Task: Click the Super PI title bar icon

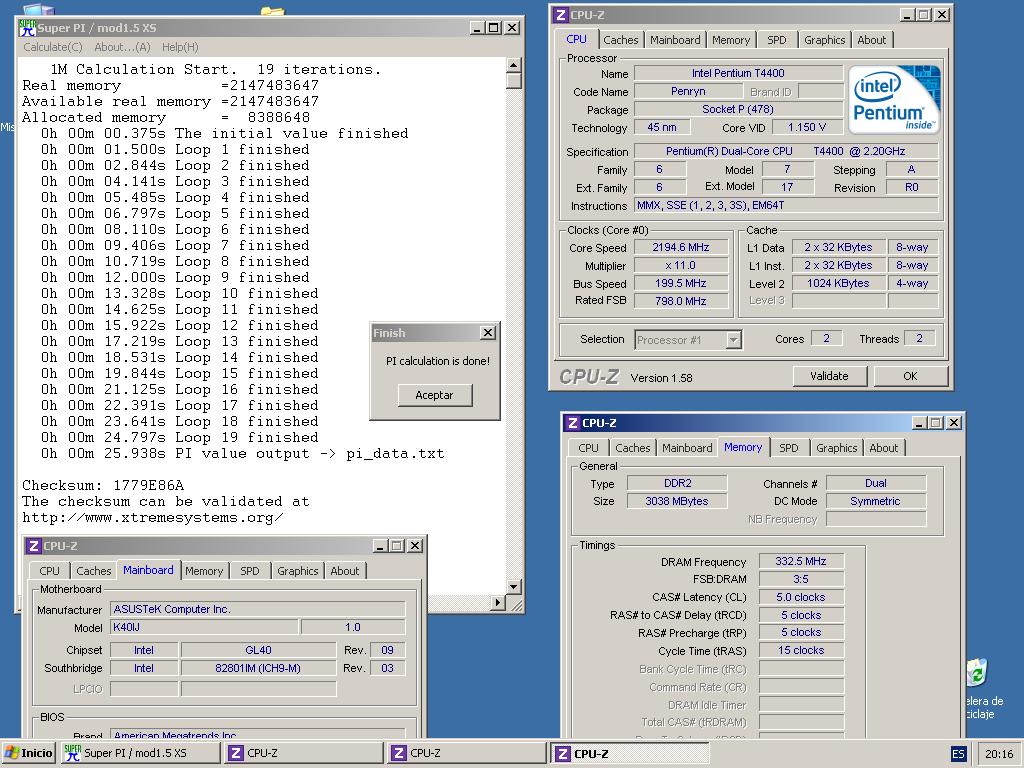Action: click(x=27, y=27)
